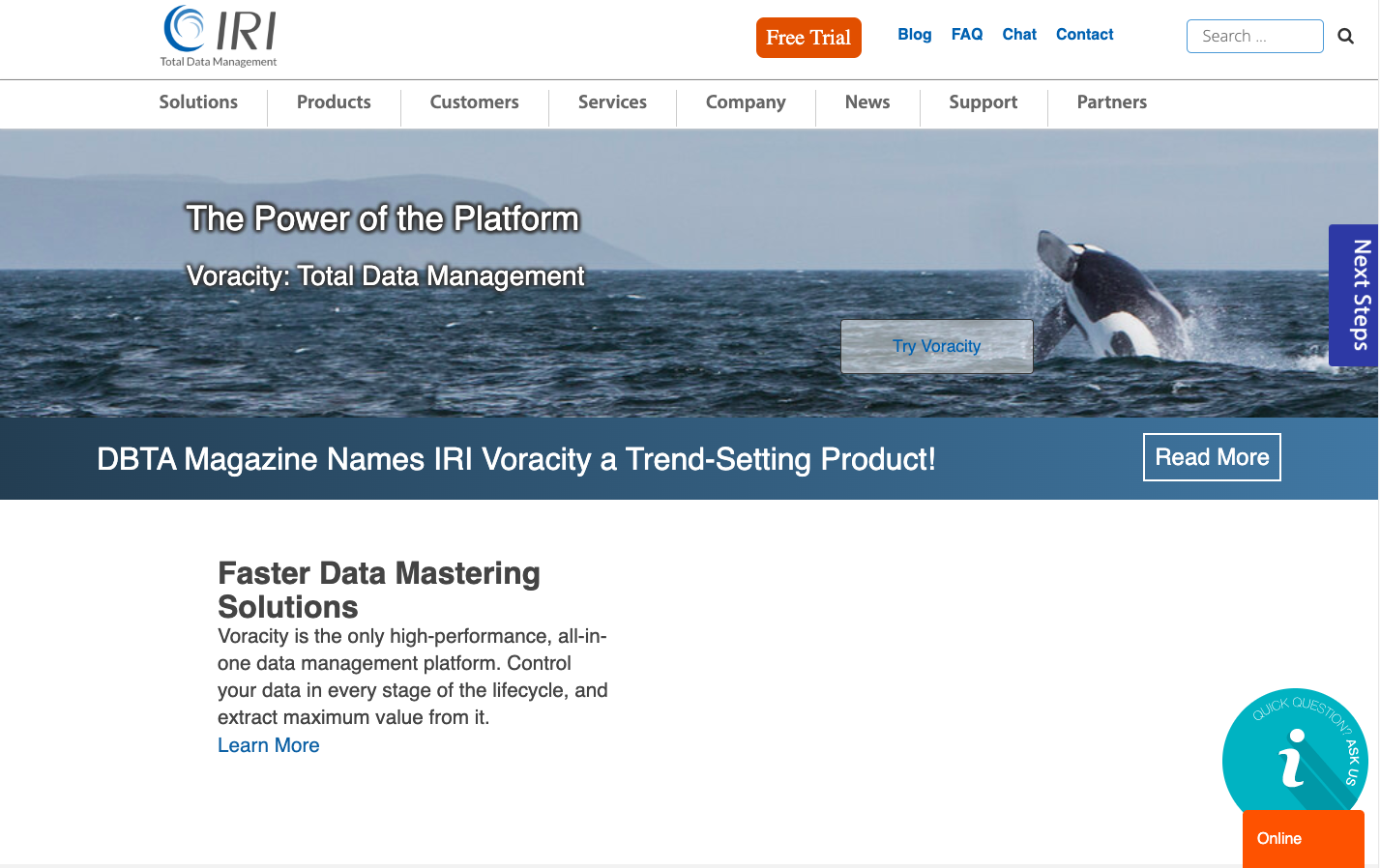Open the Online chat widget
The width and height of the screenshot is (1380, 868).
(x=1304, y=838)
